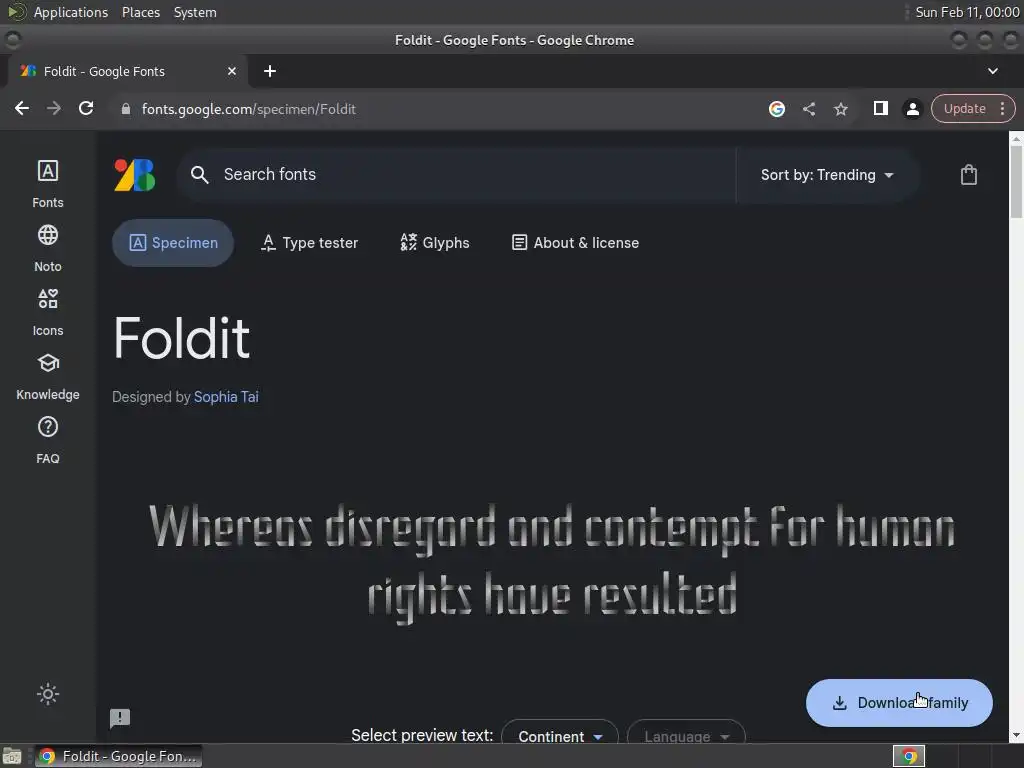Screen dimensions: 1024x768
Task: Open the browser side panel
Action: [x=880, y=108]
